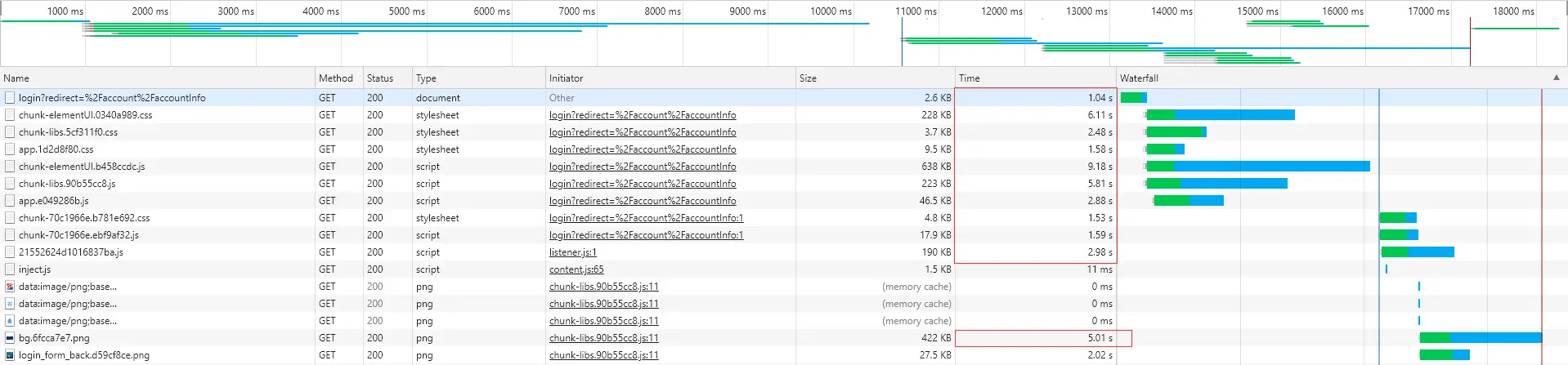Sort requests by Name column header
Image resolution: width=1568 pixels, height=365 pixels.
pyautogui.click(x=158, y=78)
